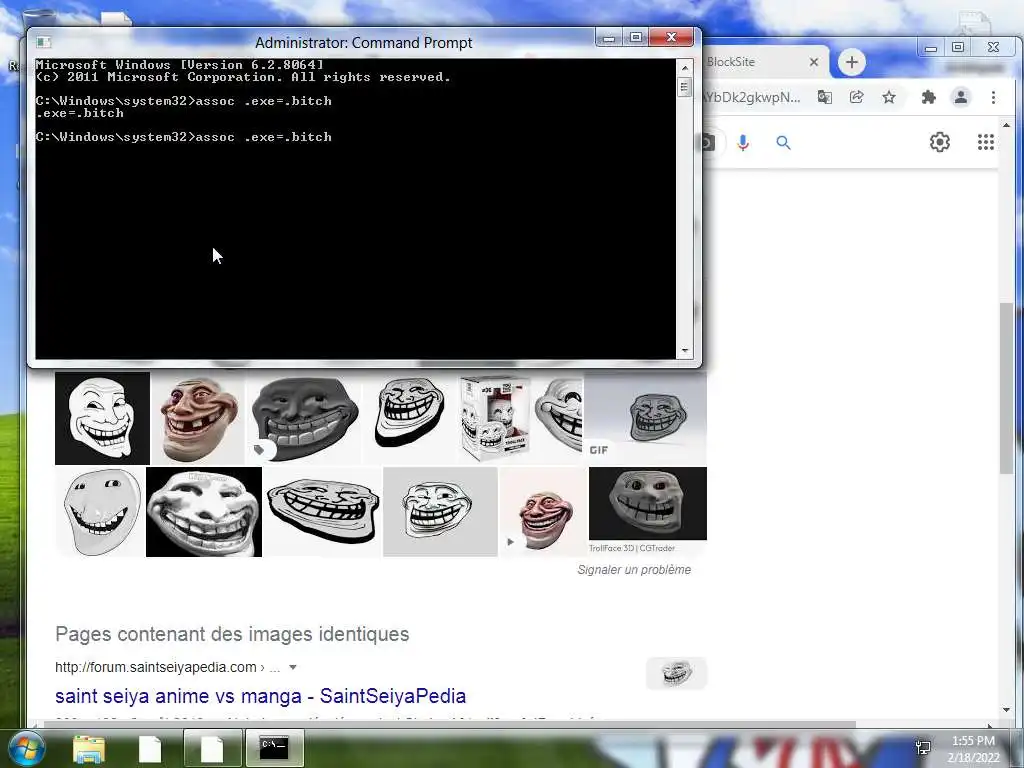Click the Chrome page vertical scrollbar thumb

(1006, 388)
